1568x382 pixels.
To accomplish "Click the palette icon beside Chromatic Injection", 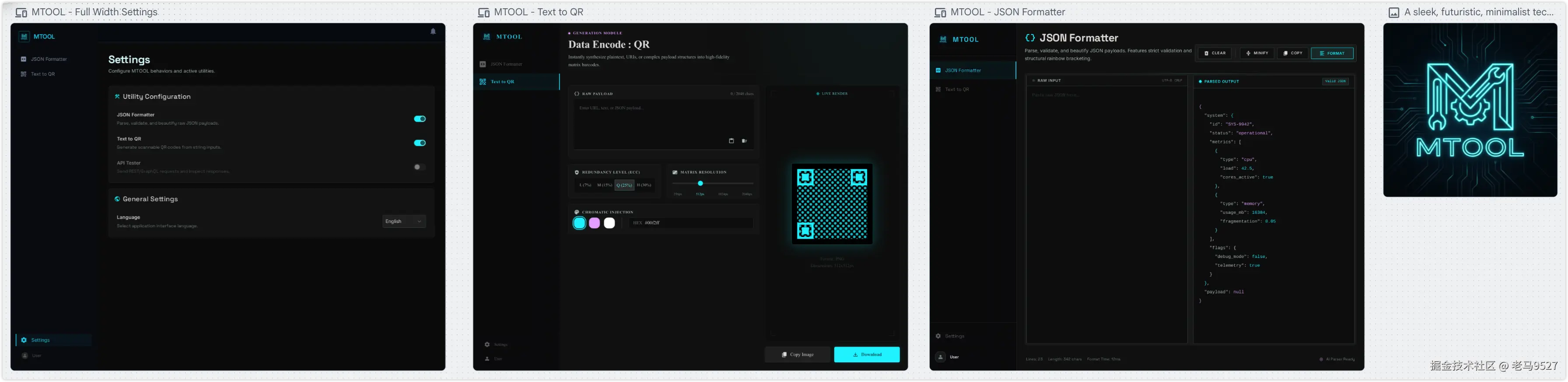I will coord(577,212).
